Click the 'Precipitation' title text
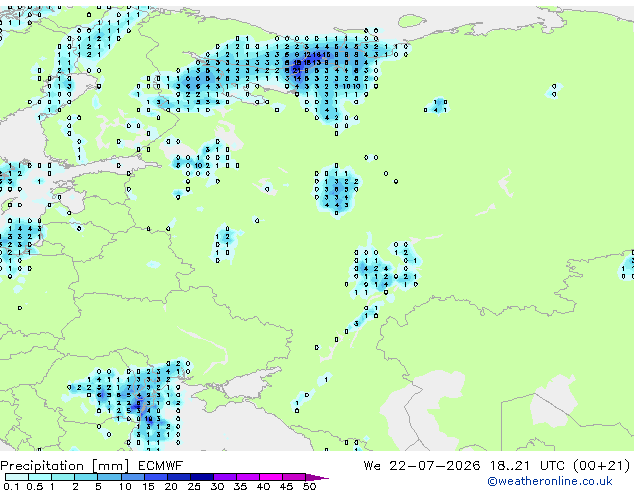Viewport: 634px width, 490px height. tap(42, 466)
